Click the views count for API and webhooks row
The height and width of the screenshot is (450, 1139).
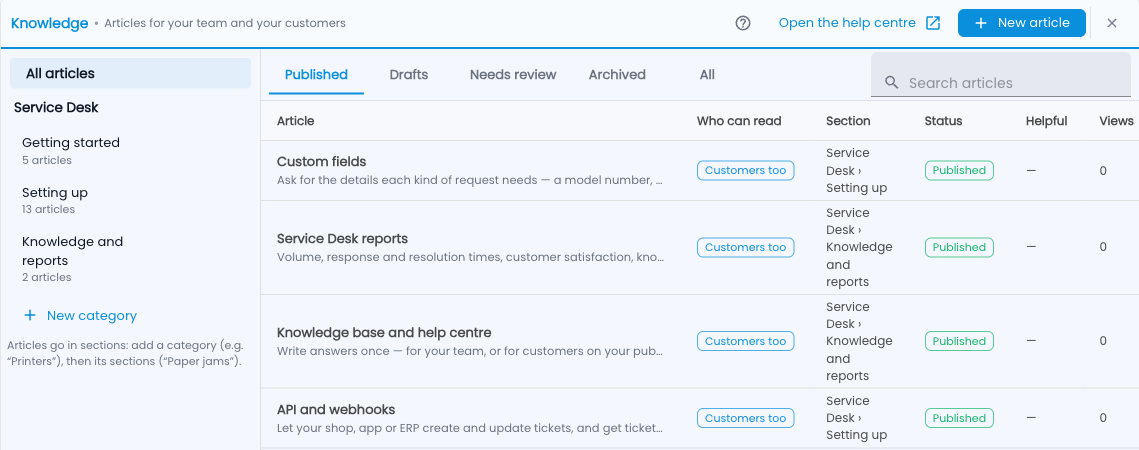(1103, 418)
